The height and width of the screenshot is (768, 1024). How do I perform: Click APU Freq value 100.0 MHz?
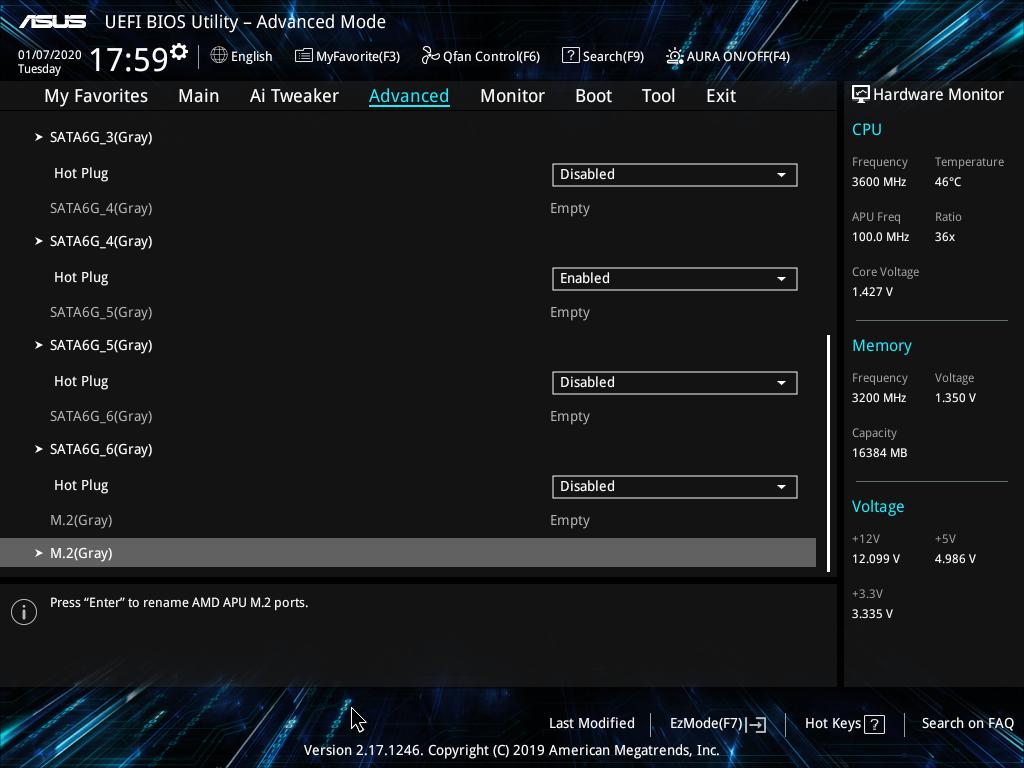(x=880, y=236)
